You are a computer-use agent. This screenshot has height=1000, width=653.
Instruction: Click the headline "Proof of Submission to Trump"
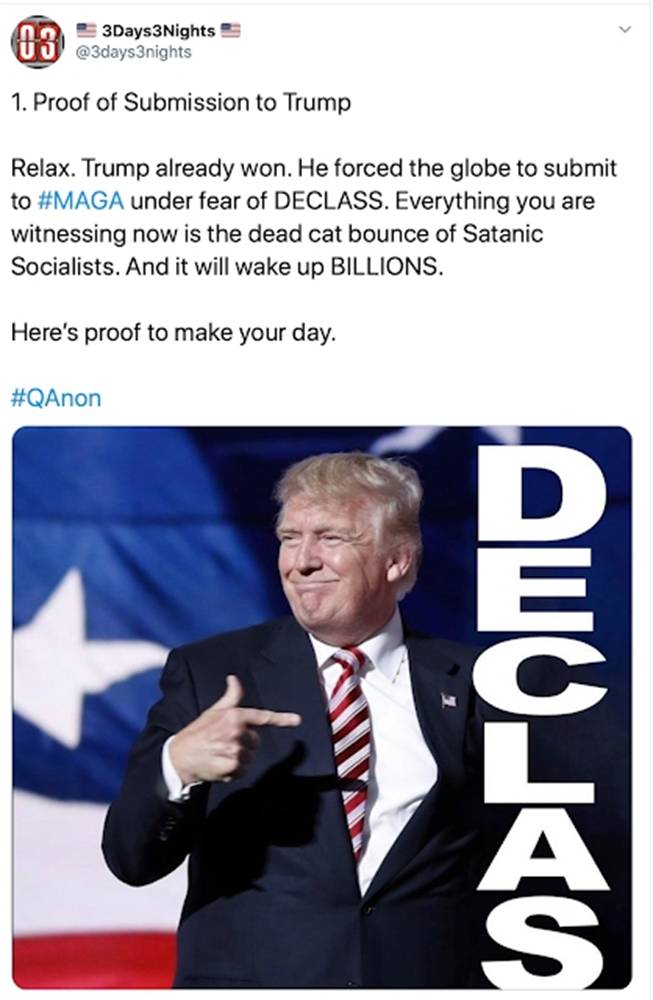pos(191,103)
